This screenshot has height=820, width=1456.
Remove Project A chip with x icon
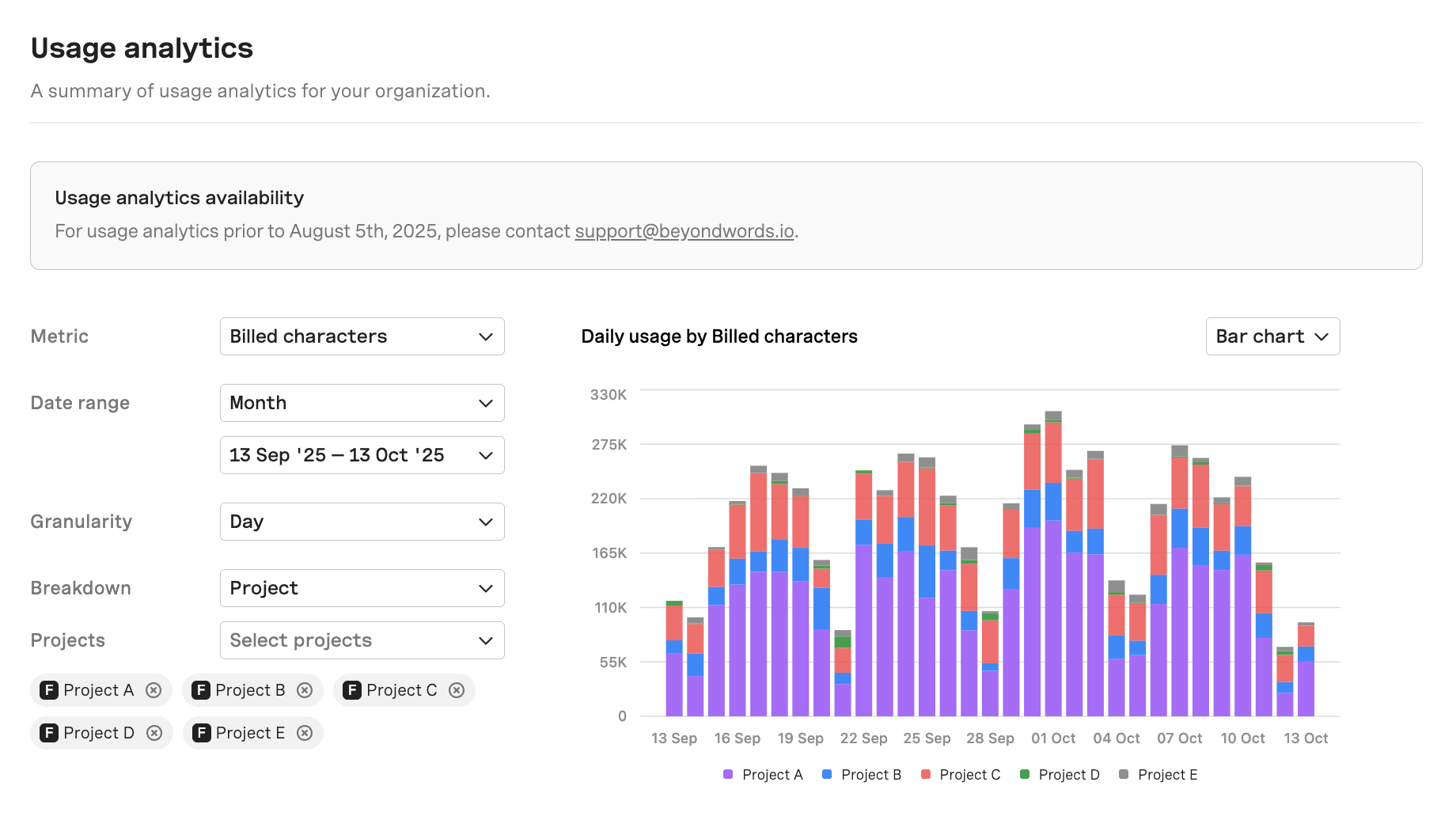[x=154, y=690]
